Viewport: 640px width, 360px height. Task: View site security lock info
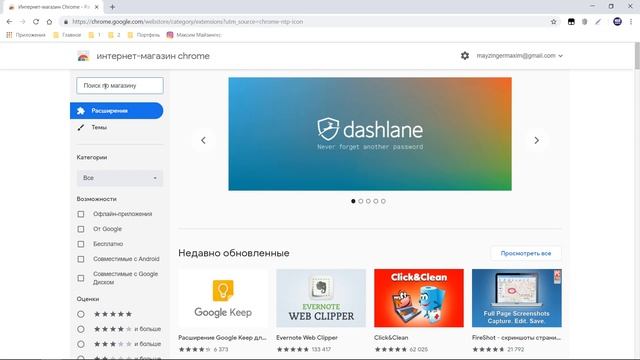tap(66, 22)
